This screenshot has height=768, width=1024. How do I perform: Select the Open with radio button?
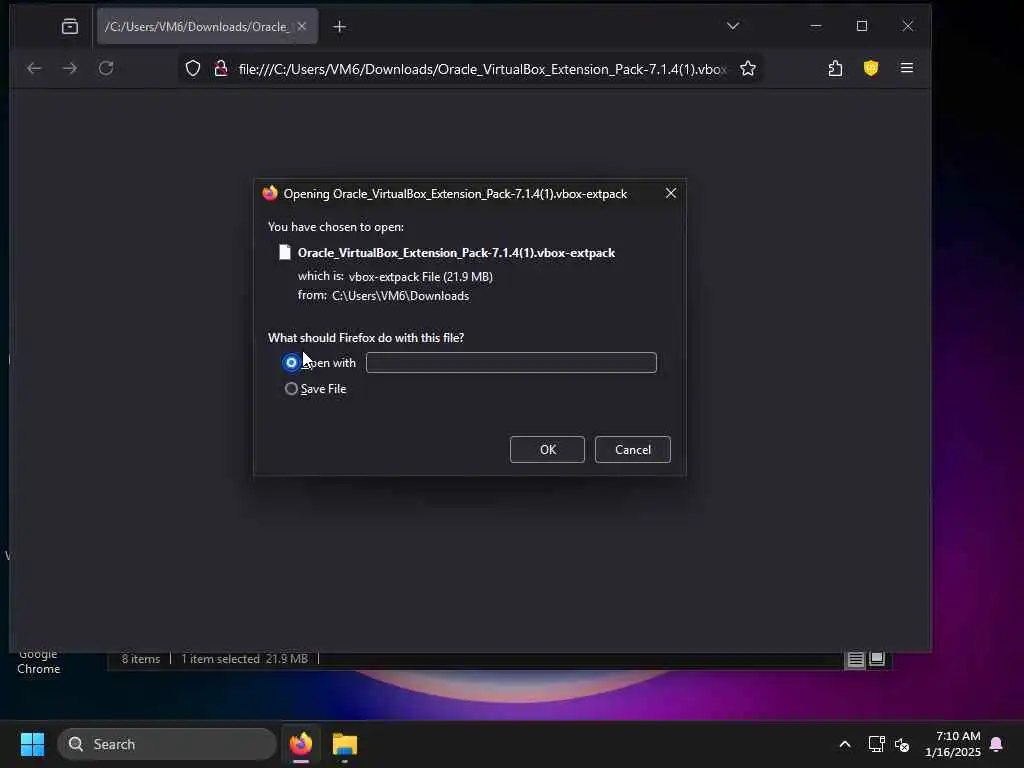pyautogui.click(x=291, y=362)
